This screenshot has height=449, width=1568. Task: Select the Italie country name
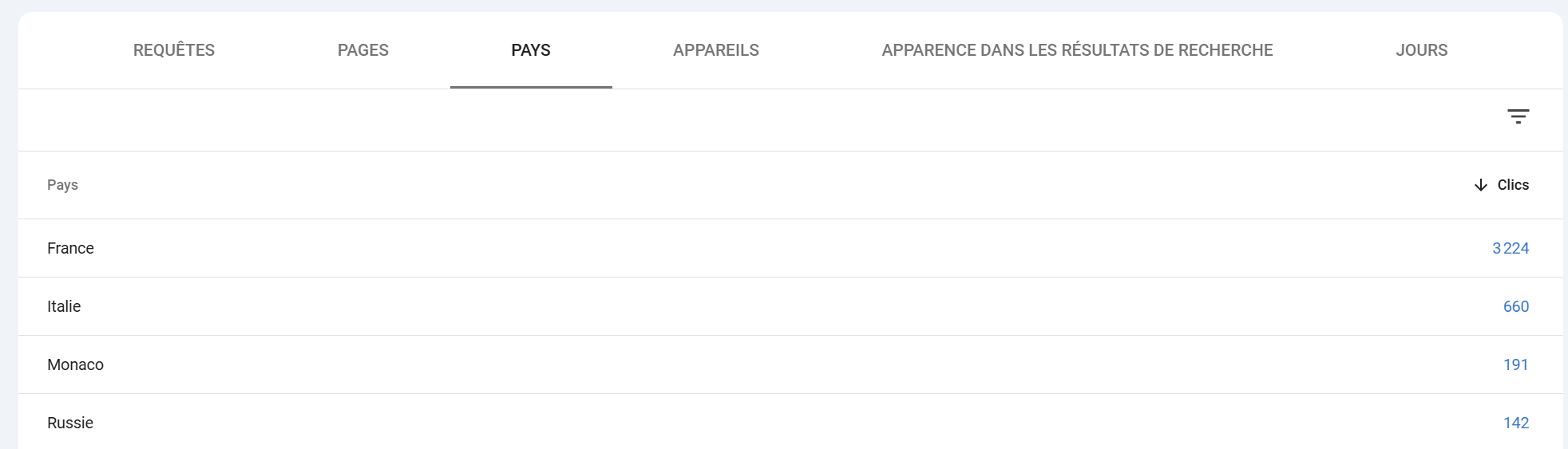(64, 306)
